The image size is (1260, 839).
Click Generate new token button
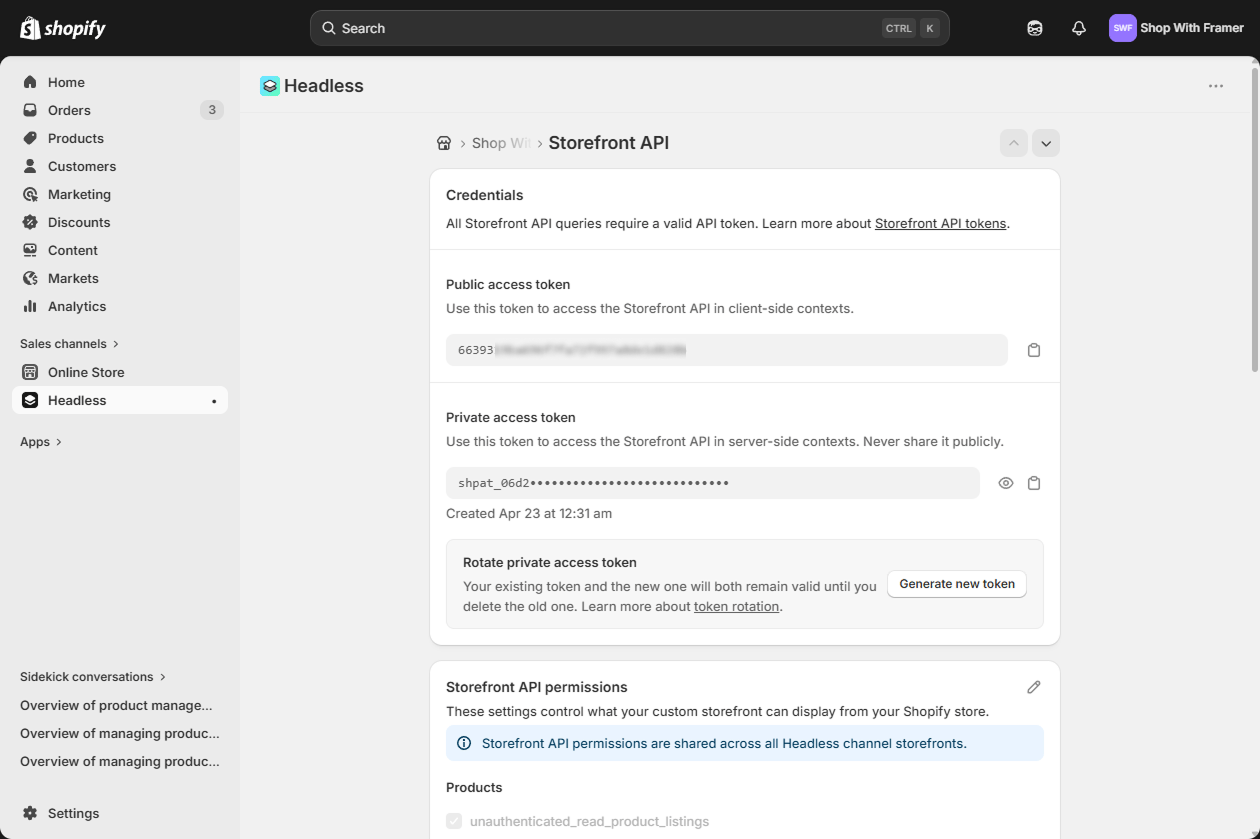tap(957, 584)
